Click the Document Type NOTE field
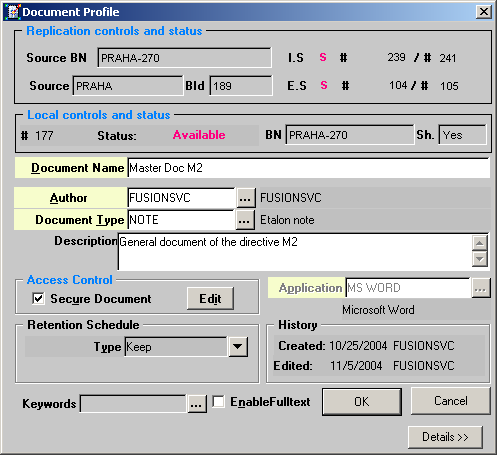The image size is (497, 455). click(x=181, y=220)
